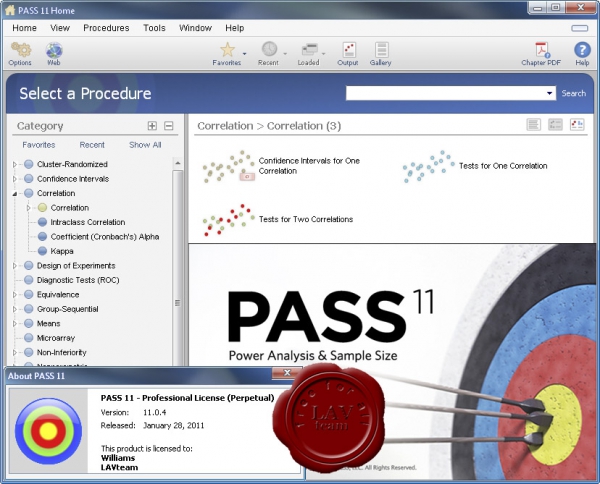Expand the Cluster-Randomized category
Viewport: 600px width, 484px height.
[15, 164]
